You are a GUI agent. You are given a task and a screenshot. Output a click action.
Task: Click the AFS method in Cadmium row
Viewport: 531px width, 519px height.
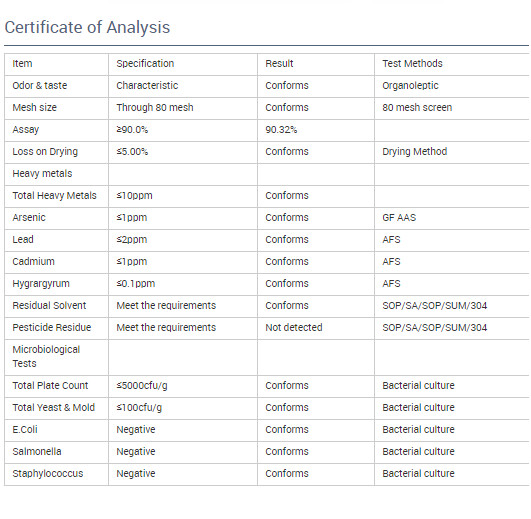[x=391, y=262]
